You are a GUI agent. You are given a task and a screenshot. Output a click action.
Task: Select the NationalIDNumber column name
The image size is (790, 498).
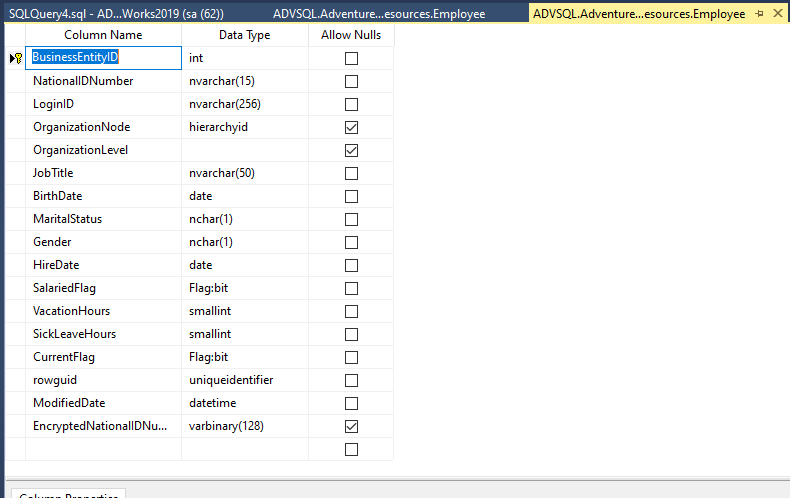[x=103, y=81]
